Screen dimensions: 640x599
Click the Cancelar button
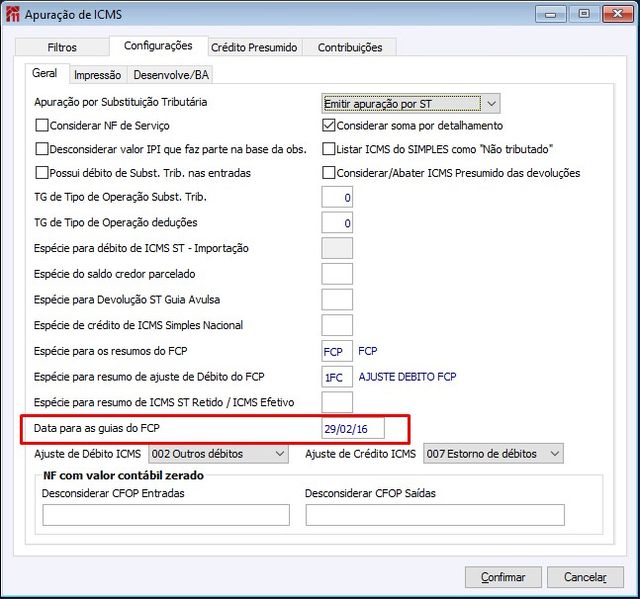click(x=585, y=577)
